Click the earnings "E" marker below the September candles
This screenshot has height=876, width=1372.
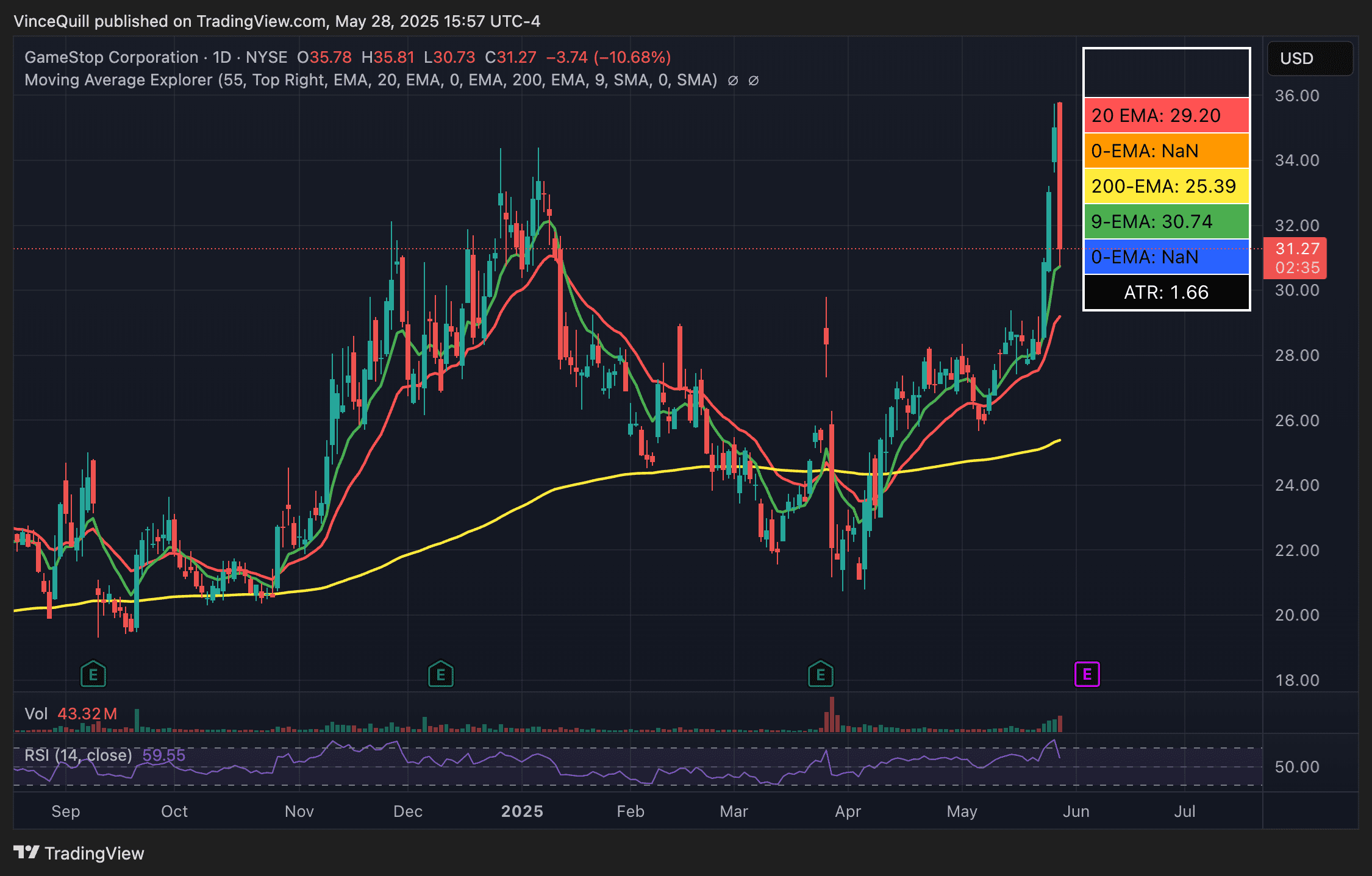[93, 674]
